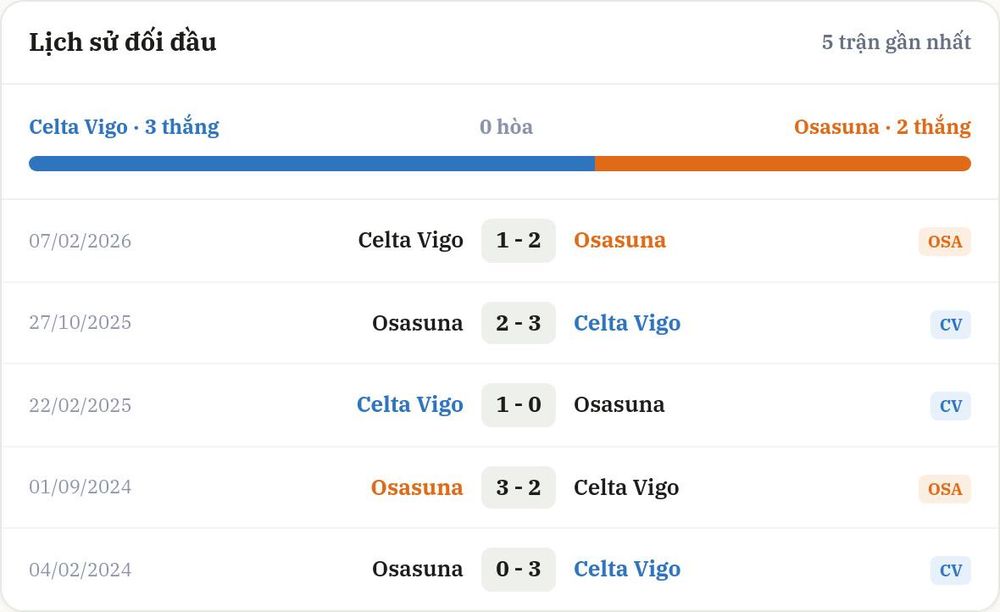The image size is (1000, 612).
Task: Click the blue Celta Vigo portion of win bar
Action: click(x=312, y=164)
